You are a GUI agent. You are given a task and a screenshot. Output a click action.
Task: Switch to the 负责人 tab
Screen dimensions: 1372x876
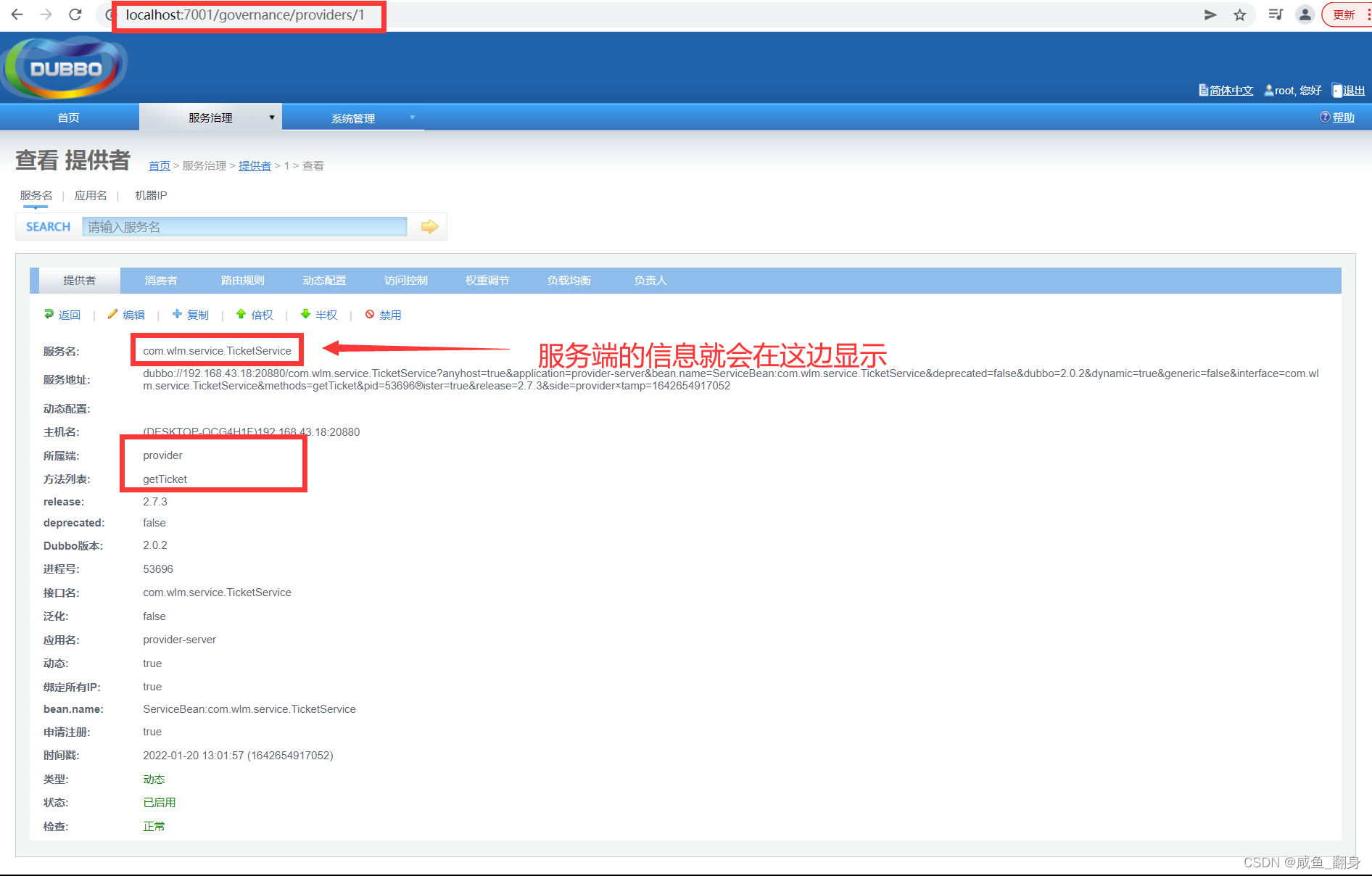[x=650, y=281]
